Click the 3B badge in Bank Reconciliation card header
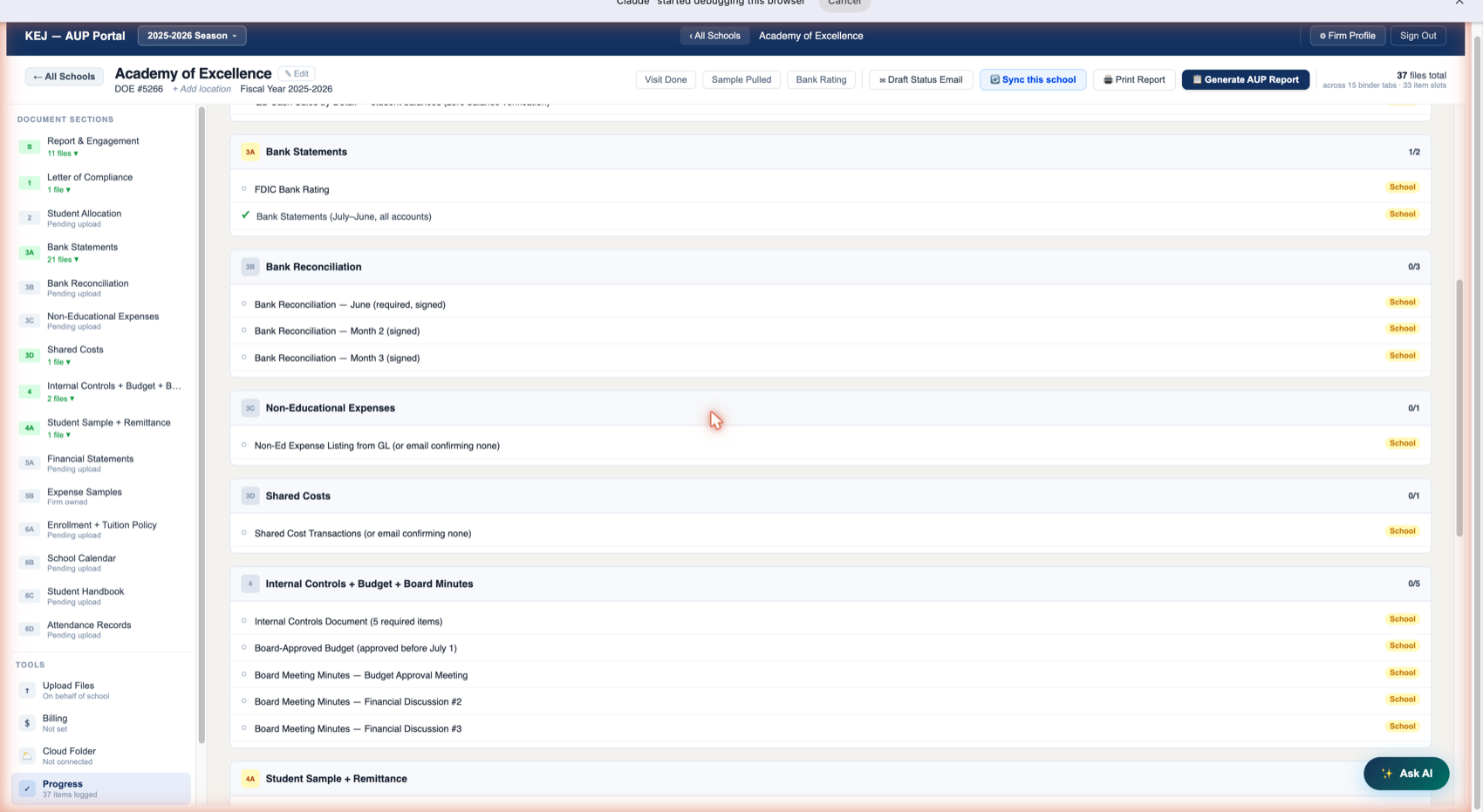 [x=250, y=267]
